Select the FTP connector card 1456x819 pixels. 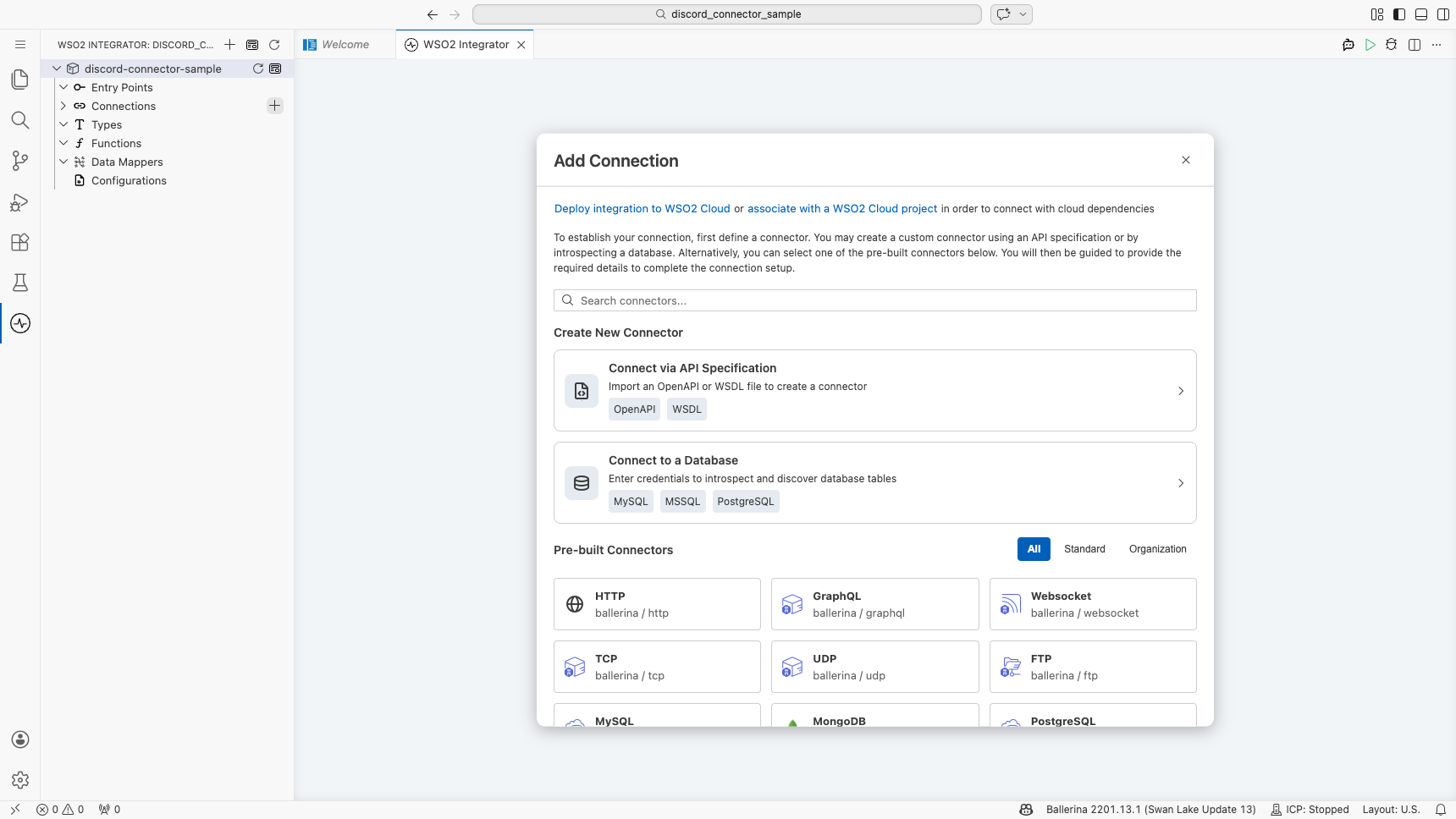[1093, 667]
